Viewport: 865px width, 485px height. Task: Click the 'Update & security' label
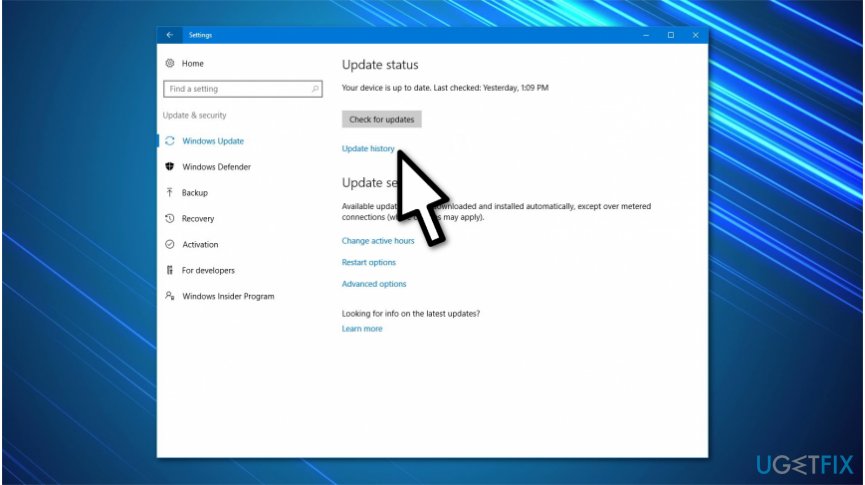pos(194,115)
